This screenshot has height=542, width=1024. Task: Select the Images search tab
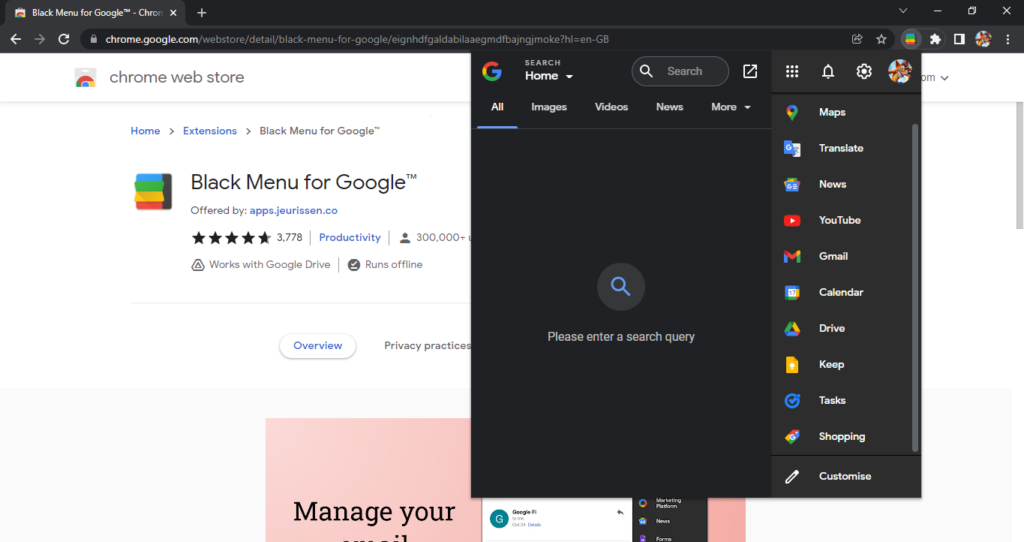[549, 107]
